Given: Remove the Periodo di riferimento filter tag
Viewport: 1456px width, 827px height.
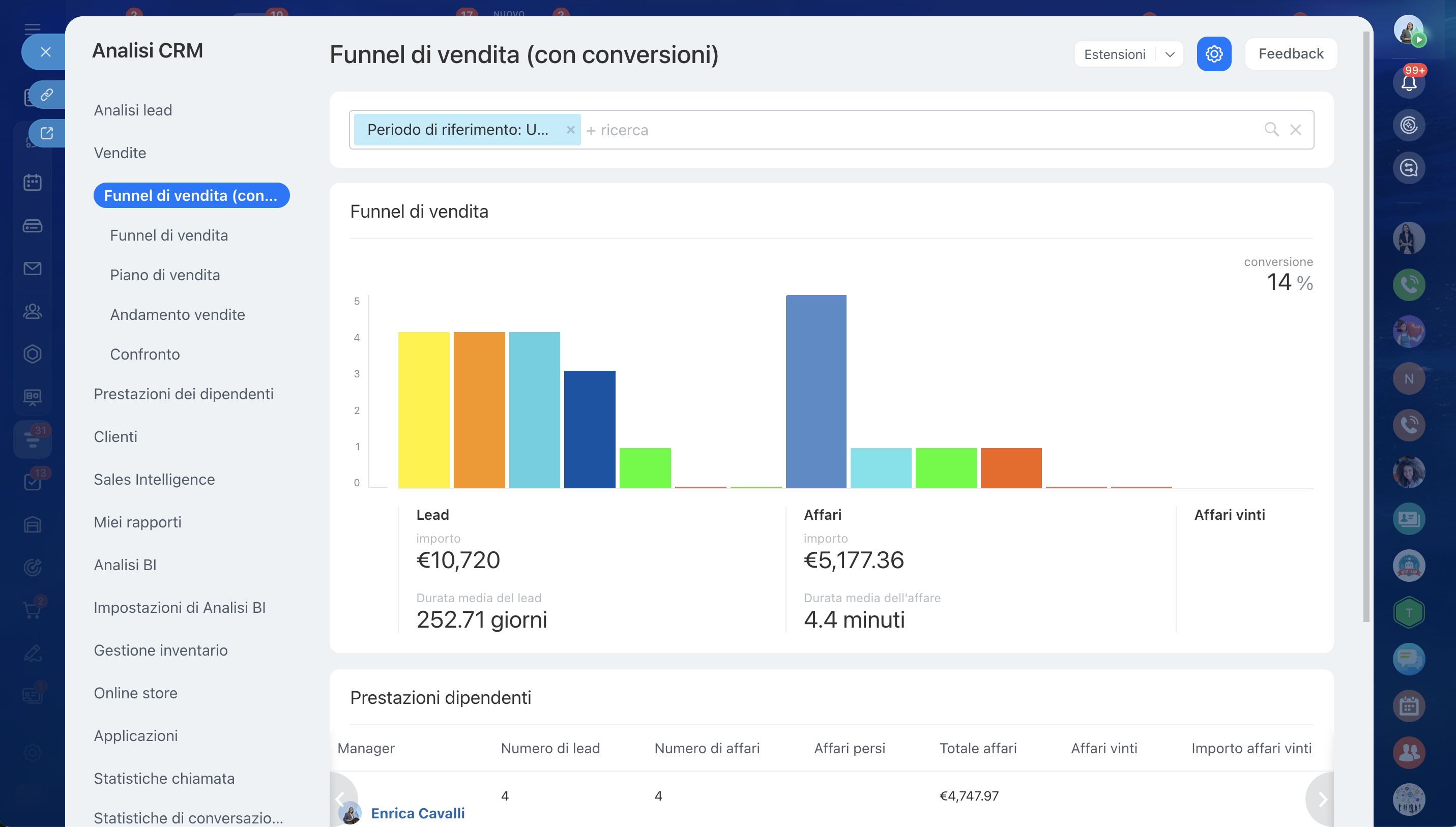Looking at the screenshot, I should 570,130.
